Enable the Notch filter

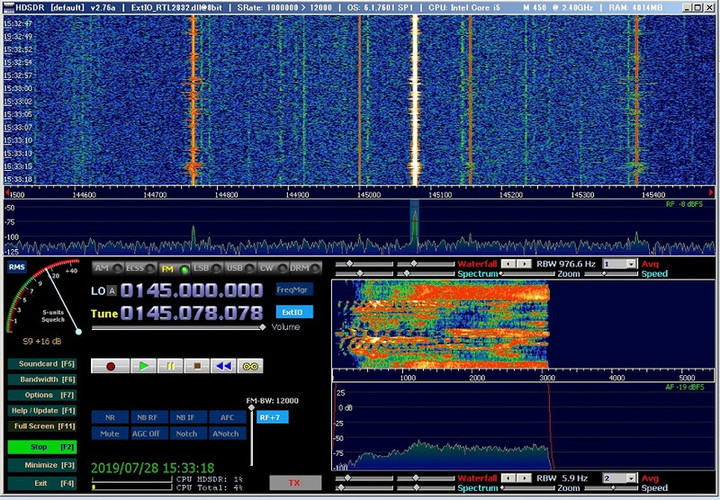pos(188,433)
